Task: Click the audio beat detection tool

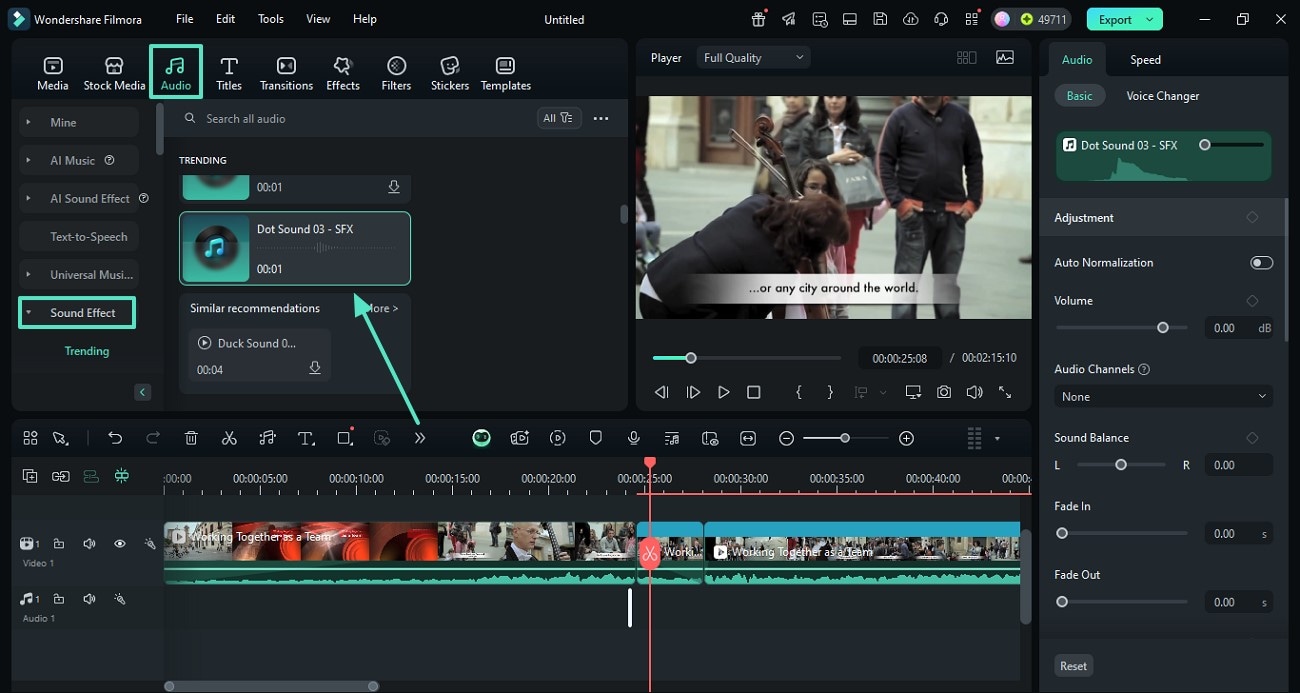Action: click(x=267, y=438)
